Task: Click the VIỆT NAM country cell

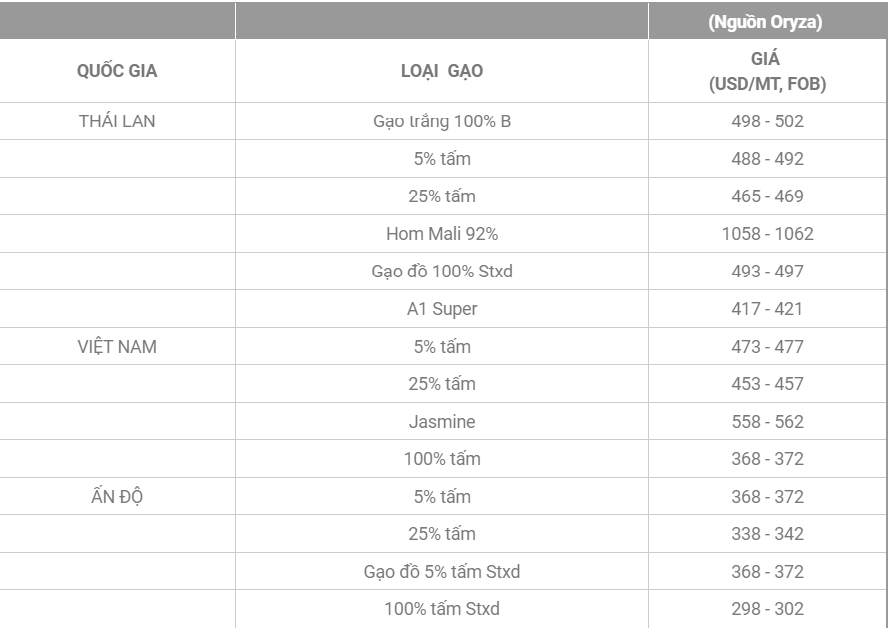Action: [x=117, y=347]
